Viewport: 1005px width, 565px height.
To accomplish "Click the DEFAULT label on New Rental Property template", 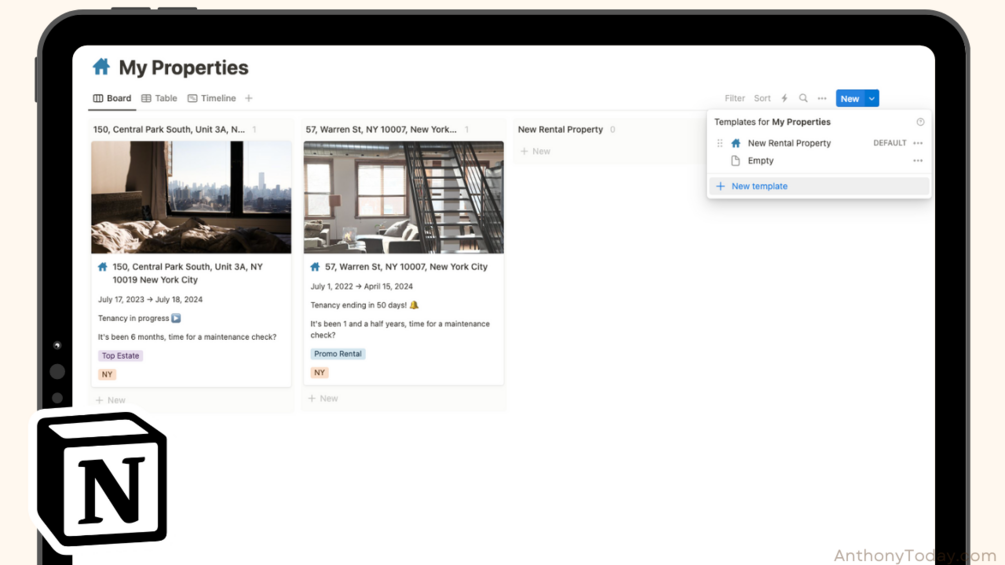I will (890, 143).
